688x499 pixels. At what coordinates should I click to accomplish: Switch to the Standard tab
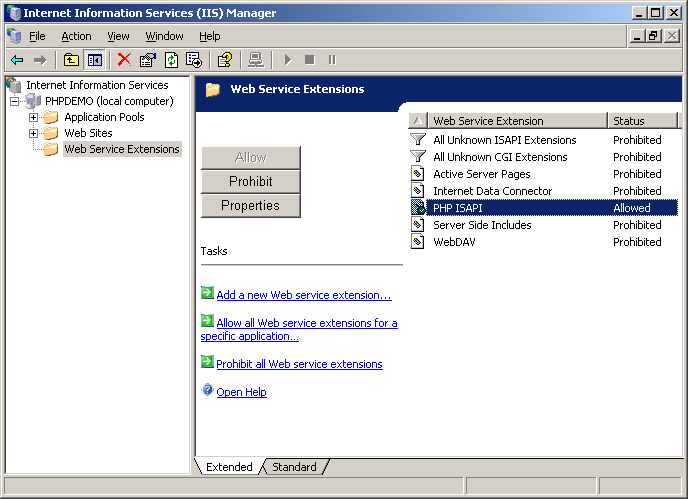tap(294, 467)
